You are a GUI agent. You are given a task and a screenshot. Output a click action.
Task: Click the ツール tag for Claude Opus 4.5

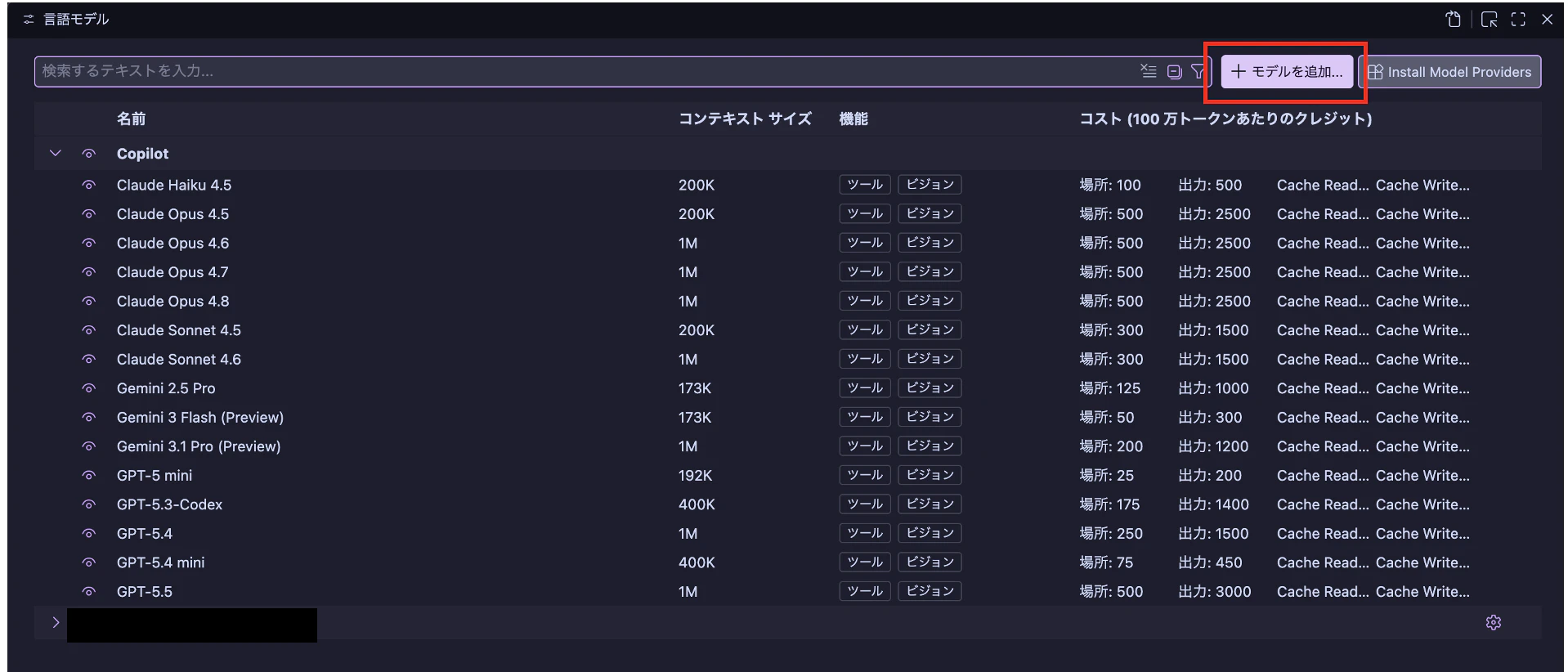point(865,213)
